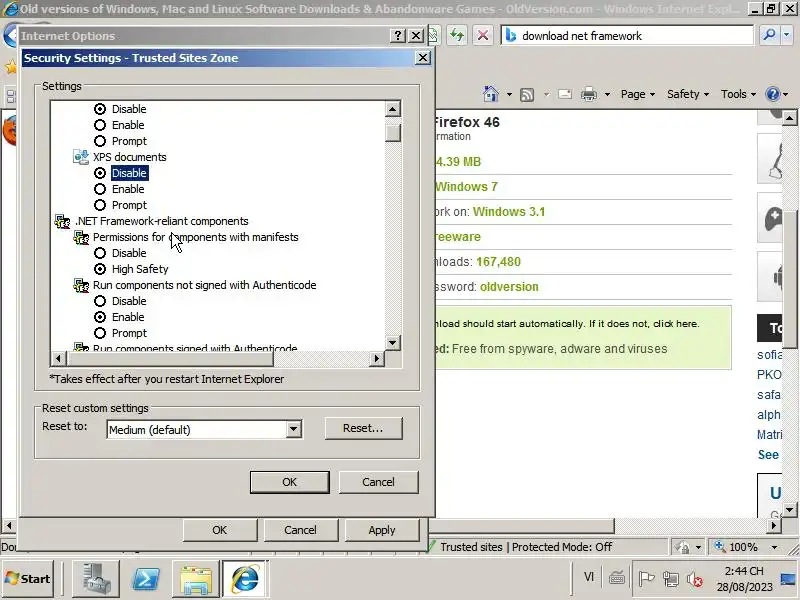Viewport: 800px width, 600px height.
Task: Click the Internet Options help question button
Action: 397,35
